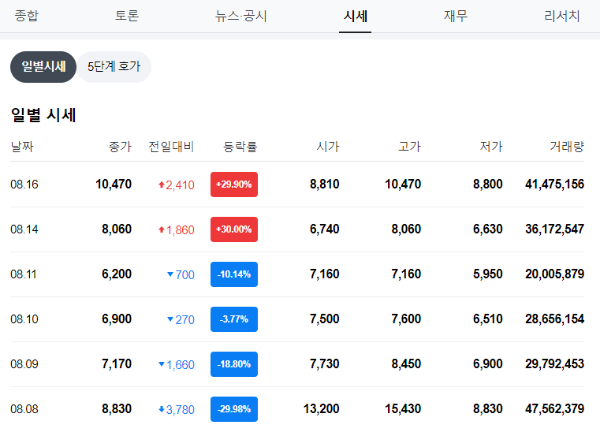Click the down triangle beside 1,660

coord(161,364)
